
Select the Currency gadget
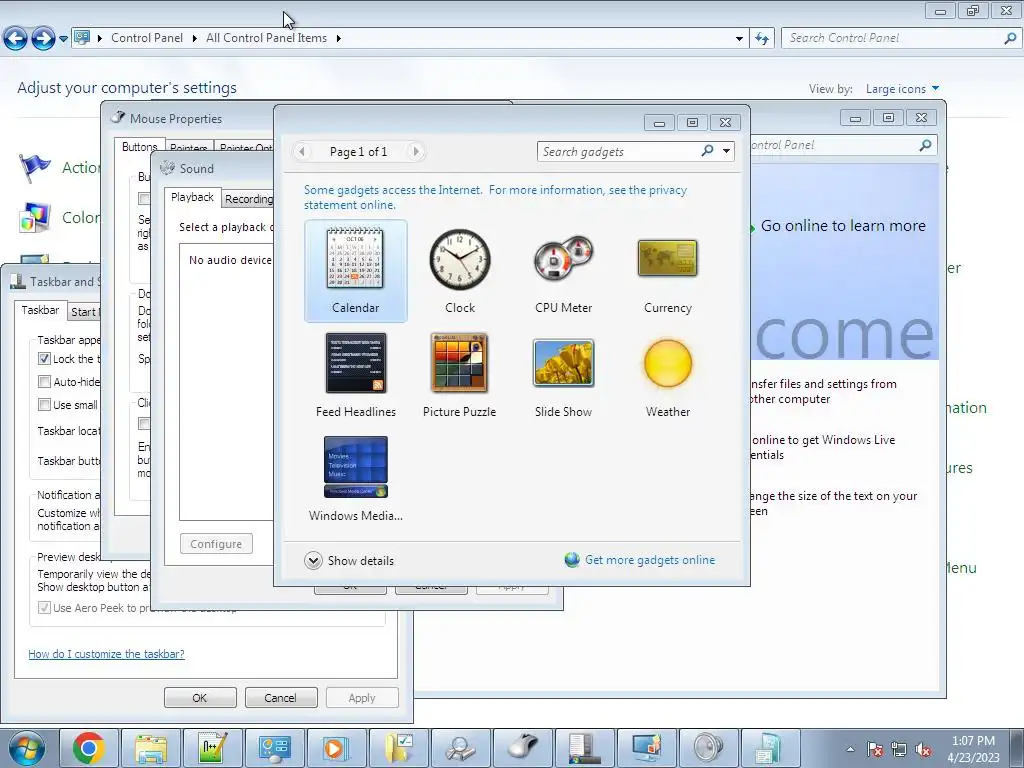click(667, 271)
